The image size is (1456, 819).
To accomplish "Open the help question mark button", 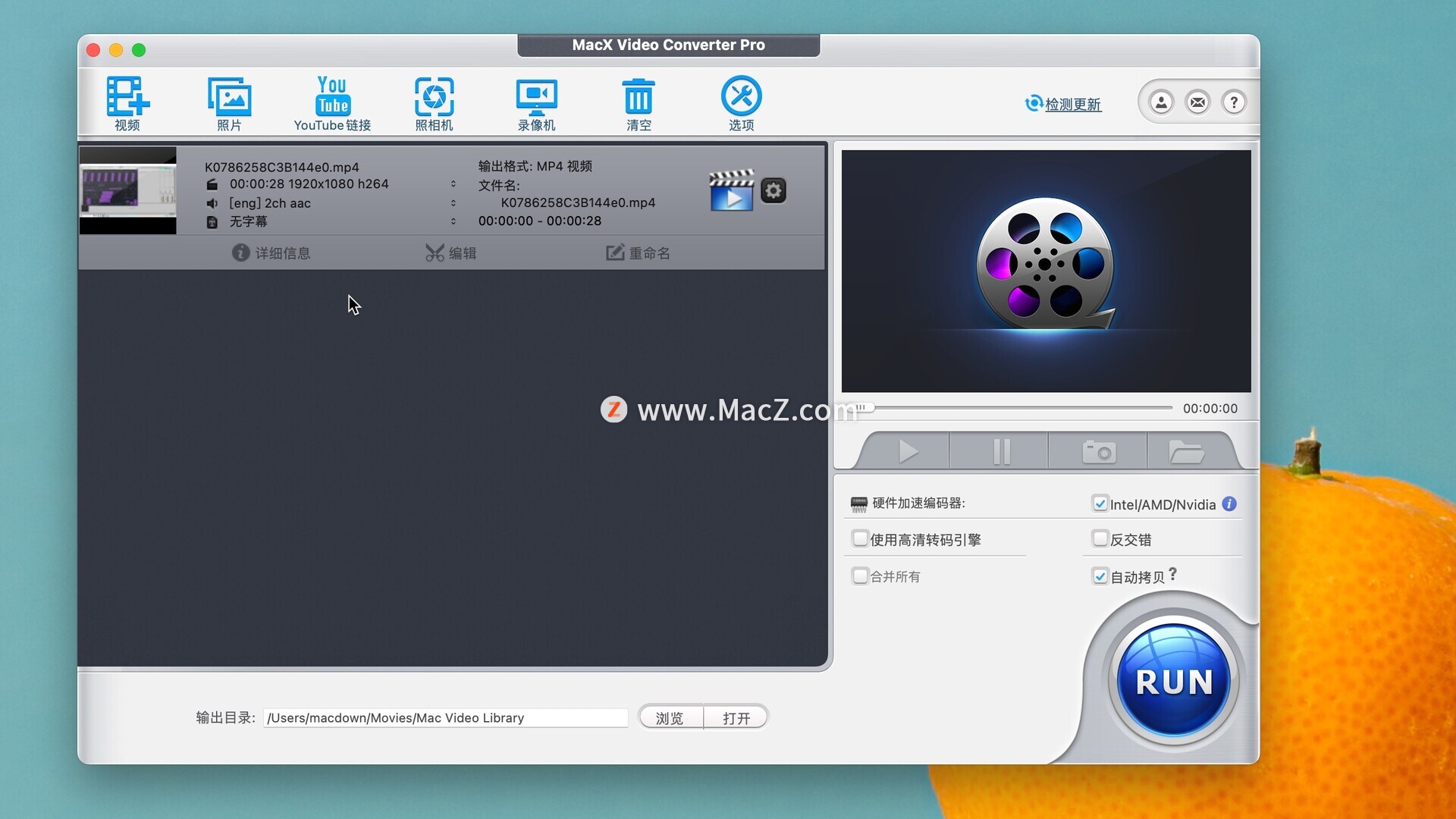I will pos(1234,102).
